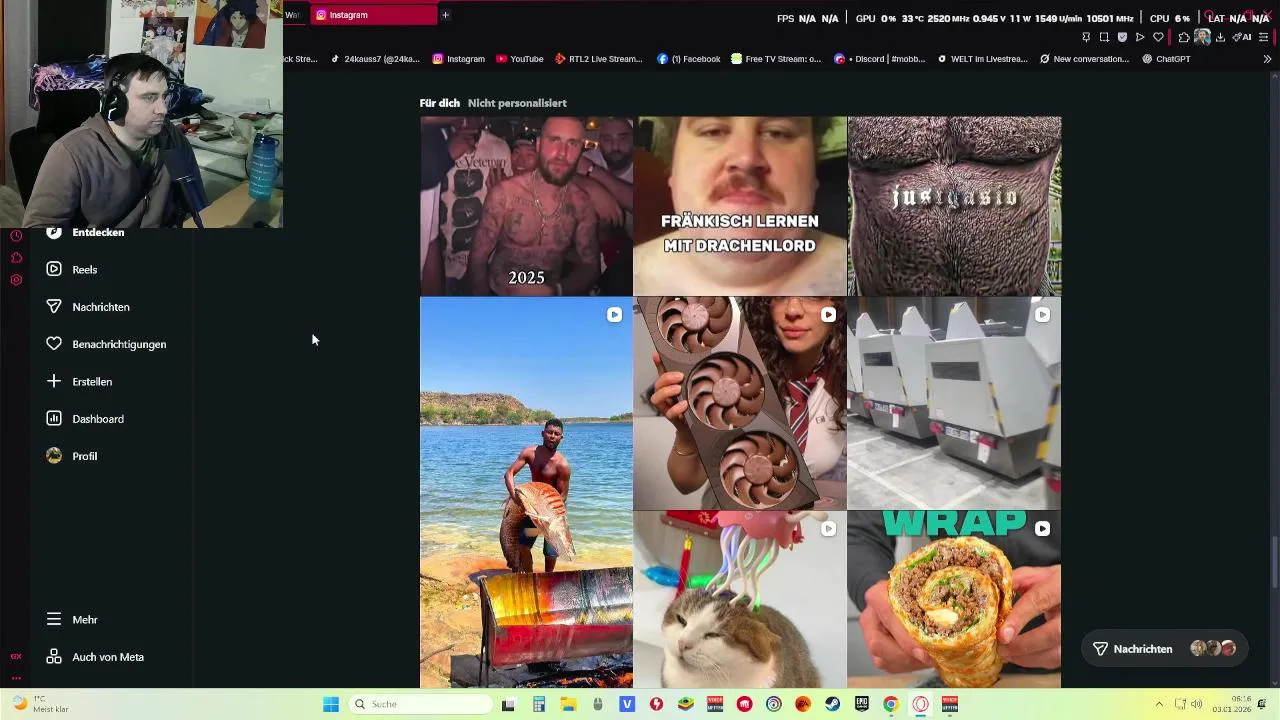Image resolution: width=1280 pixels, height=720 pixels.
Task: Open the volume icon in system tray
Action: [1197, 704]
